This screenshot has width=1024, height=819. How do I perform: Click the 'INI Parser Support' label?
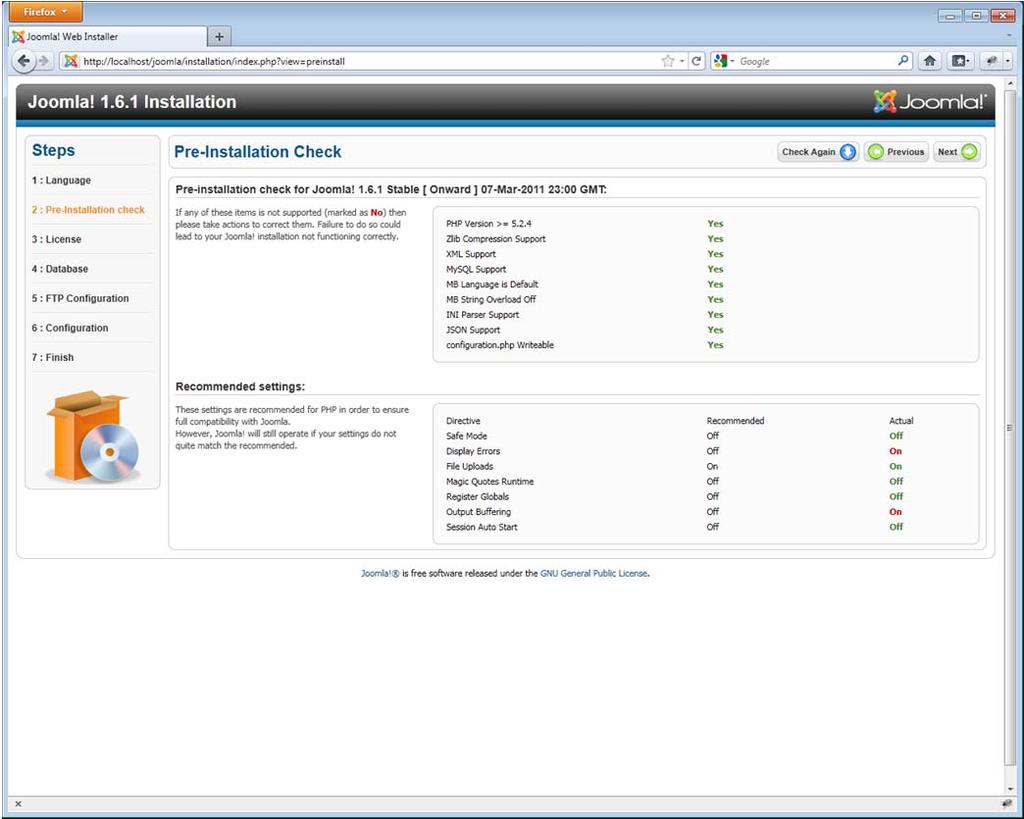point(483,315)
